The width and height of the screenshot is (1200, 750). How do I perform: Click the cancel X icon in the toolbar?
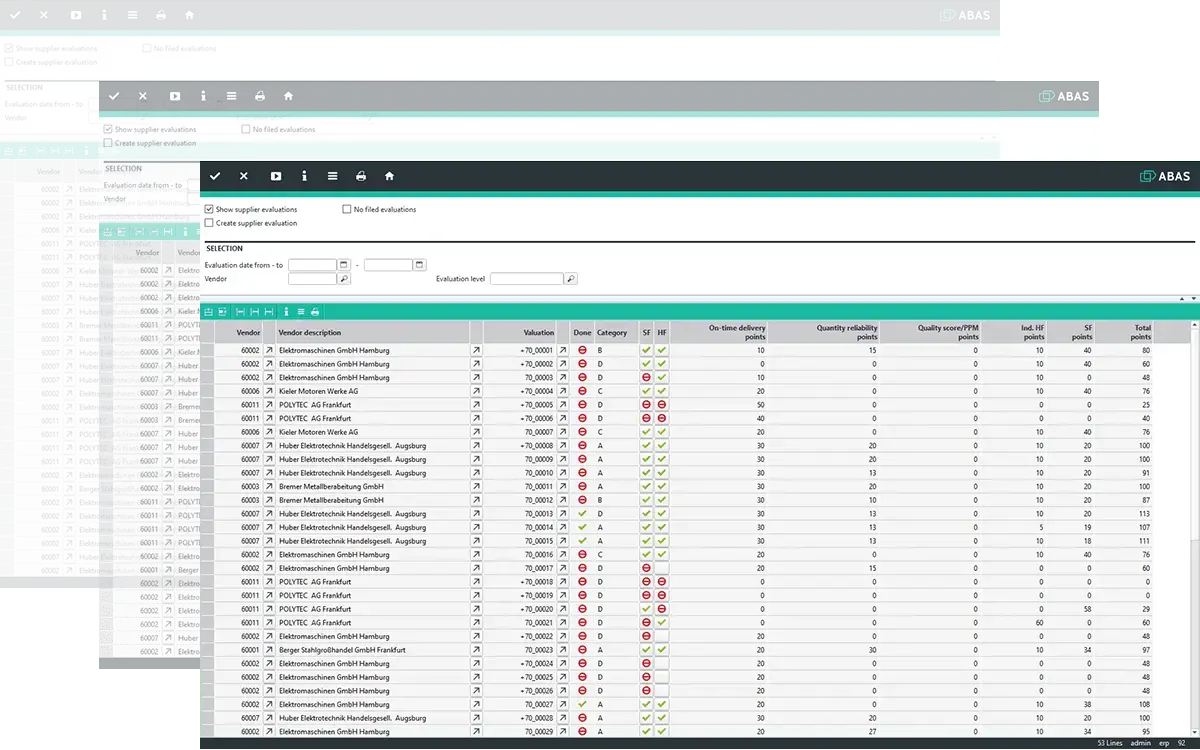pos(243,176)
